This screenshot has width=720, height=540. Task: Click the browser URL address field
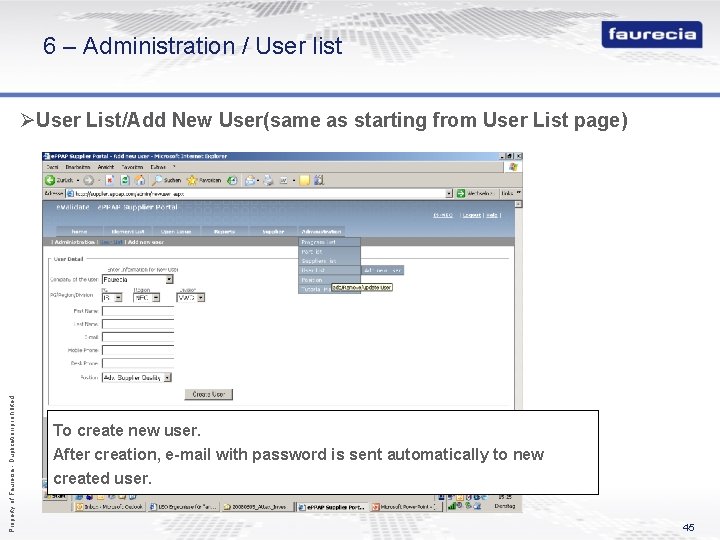259,194
